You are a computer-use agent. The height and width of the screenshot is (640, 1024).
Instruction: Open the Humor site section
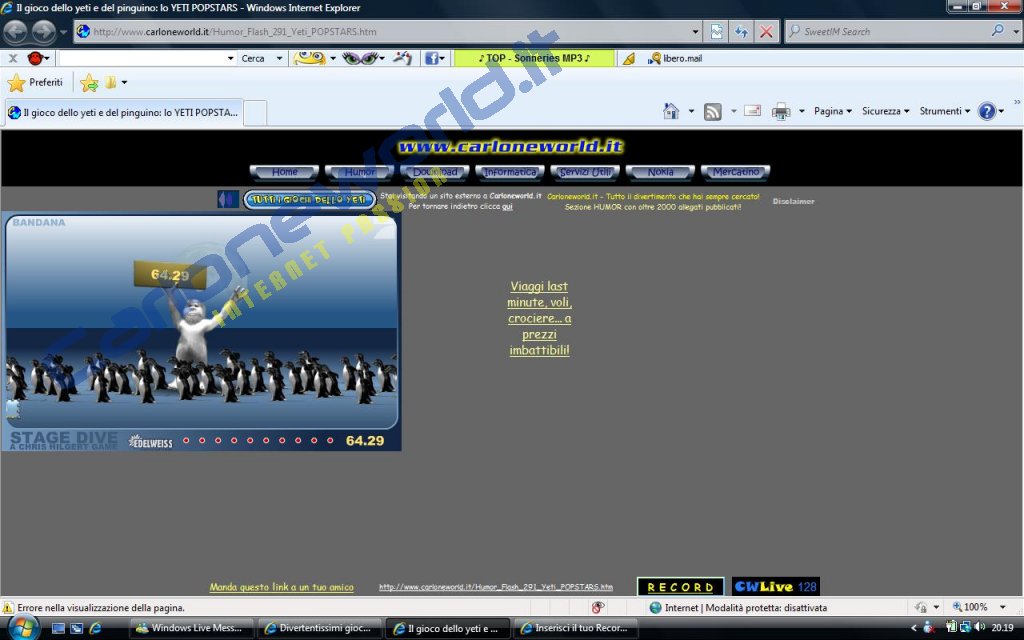click(360, 172)
